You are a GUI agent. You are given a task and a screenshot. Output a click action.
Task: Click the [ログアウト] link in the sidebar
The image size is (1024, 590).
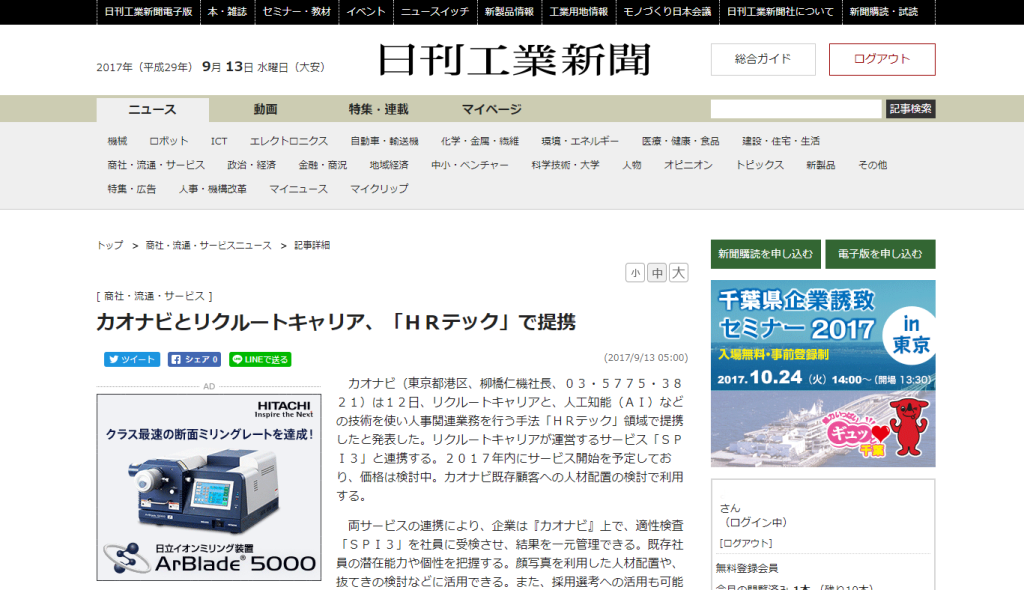pos(746,544)
